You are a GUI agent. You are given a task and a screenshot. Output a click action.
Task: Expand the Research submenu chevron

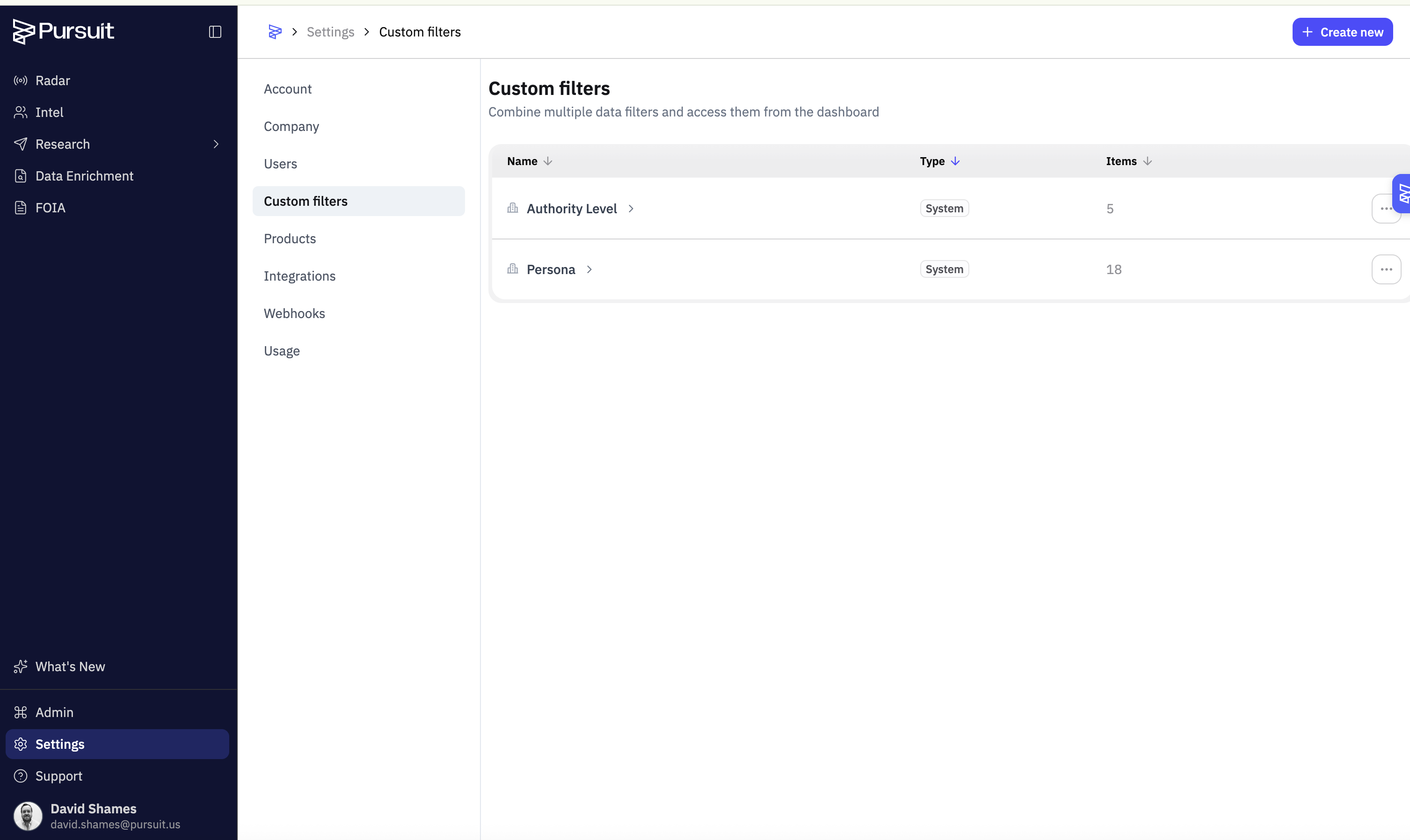pyautogui.click(x=216, y=145)
